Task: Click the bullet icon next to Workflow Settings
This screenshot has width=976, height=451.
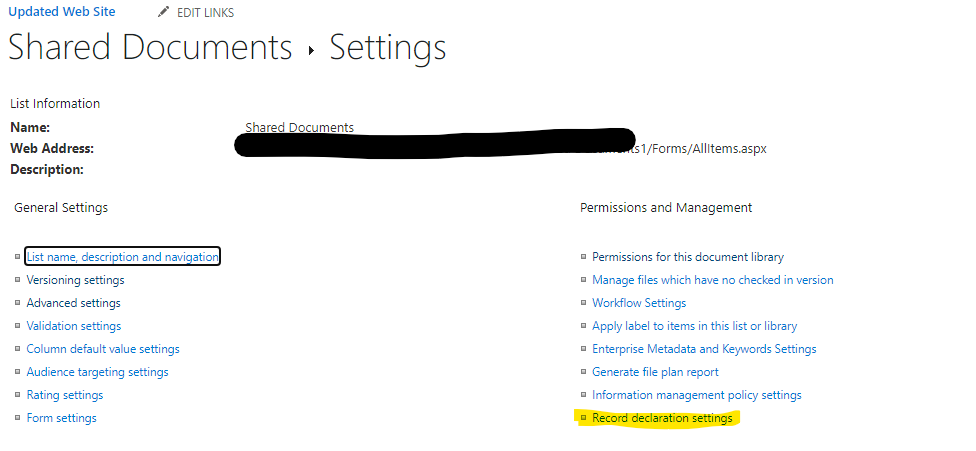Action: (583, 303)
